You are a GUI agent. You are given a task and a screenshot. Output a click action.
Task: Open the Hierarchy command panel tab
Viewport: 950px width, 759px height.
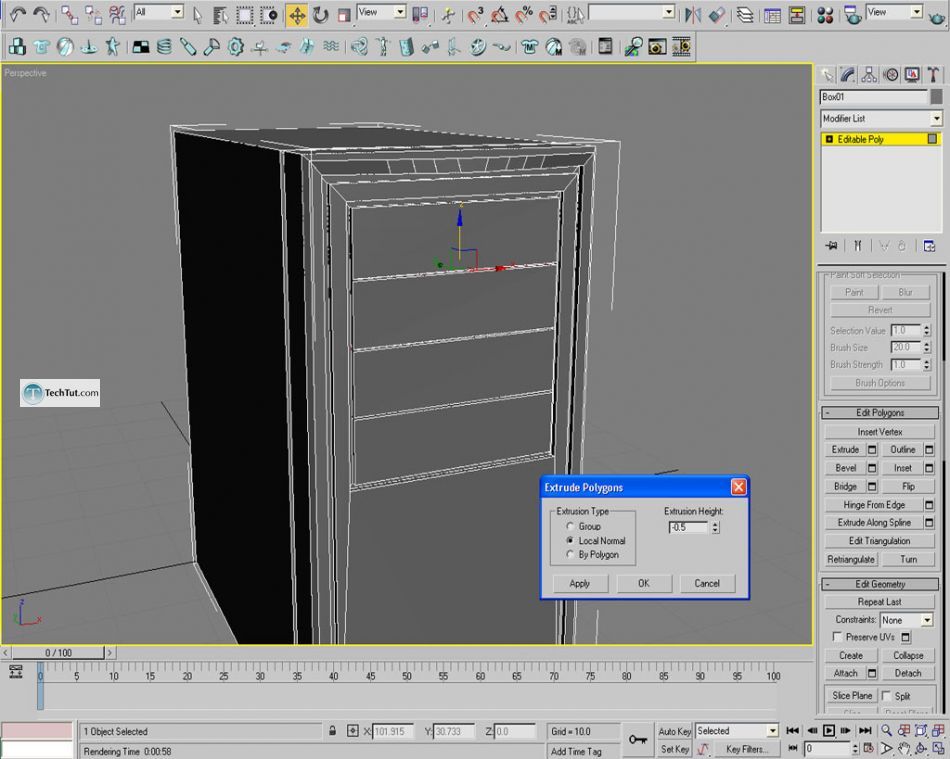[869, 74]
